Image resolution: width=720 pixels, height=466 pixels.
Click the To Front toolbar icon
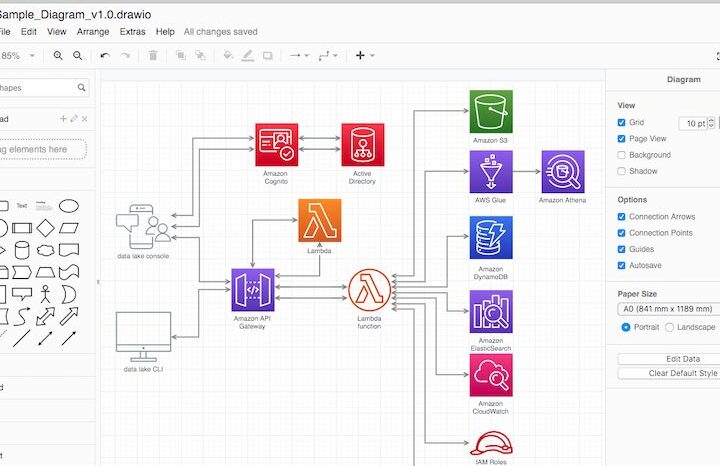click(181, 56)
